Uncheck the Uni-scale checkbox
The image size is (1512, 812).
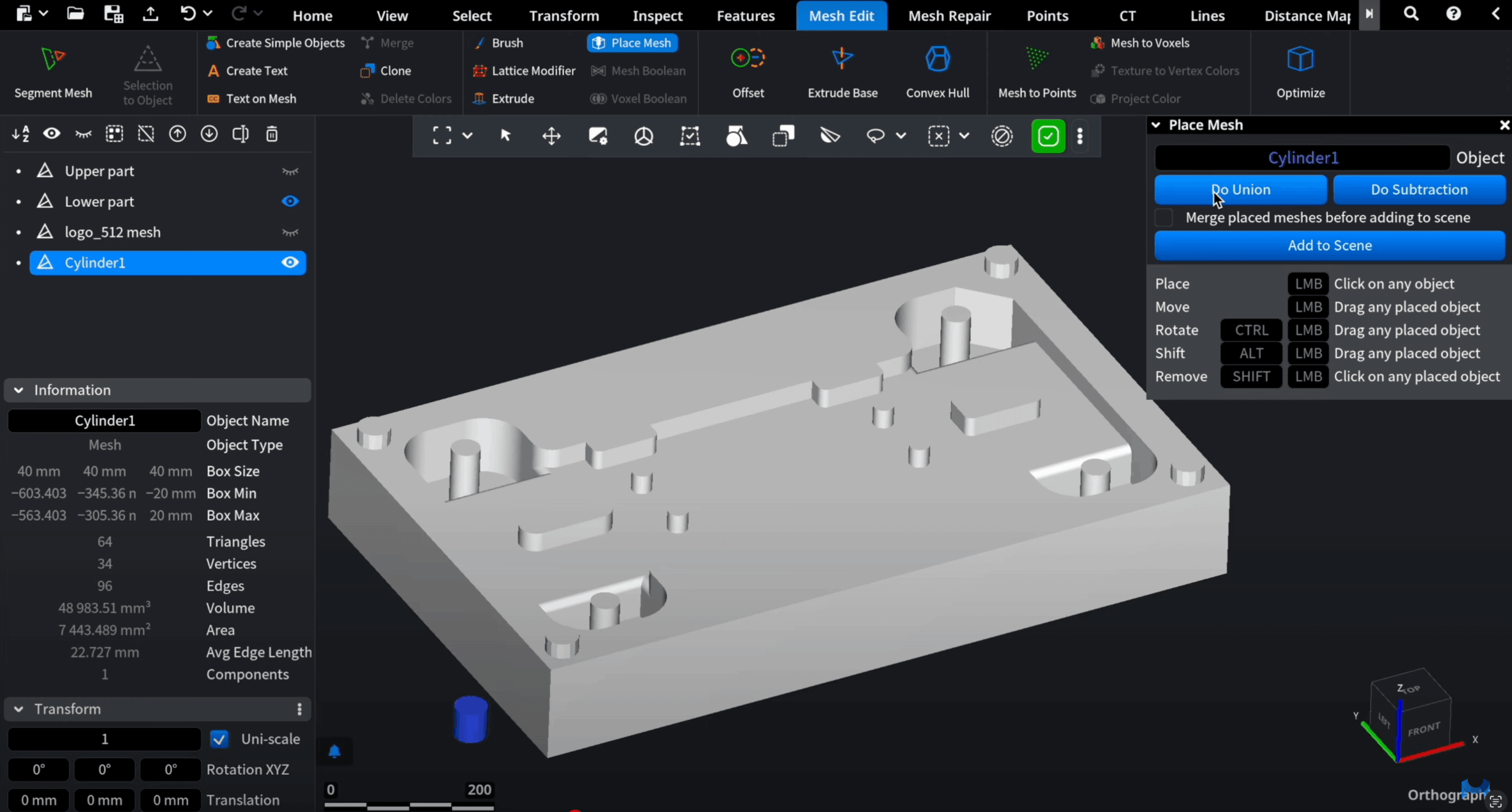pyautogui.click(x=219, y=739)
